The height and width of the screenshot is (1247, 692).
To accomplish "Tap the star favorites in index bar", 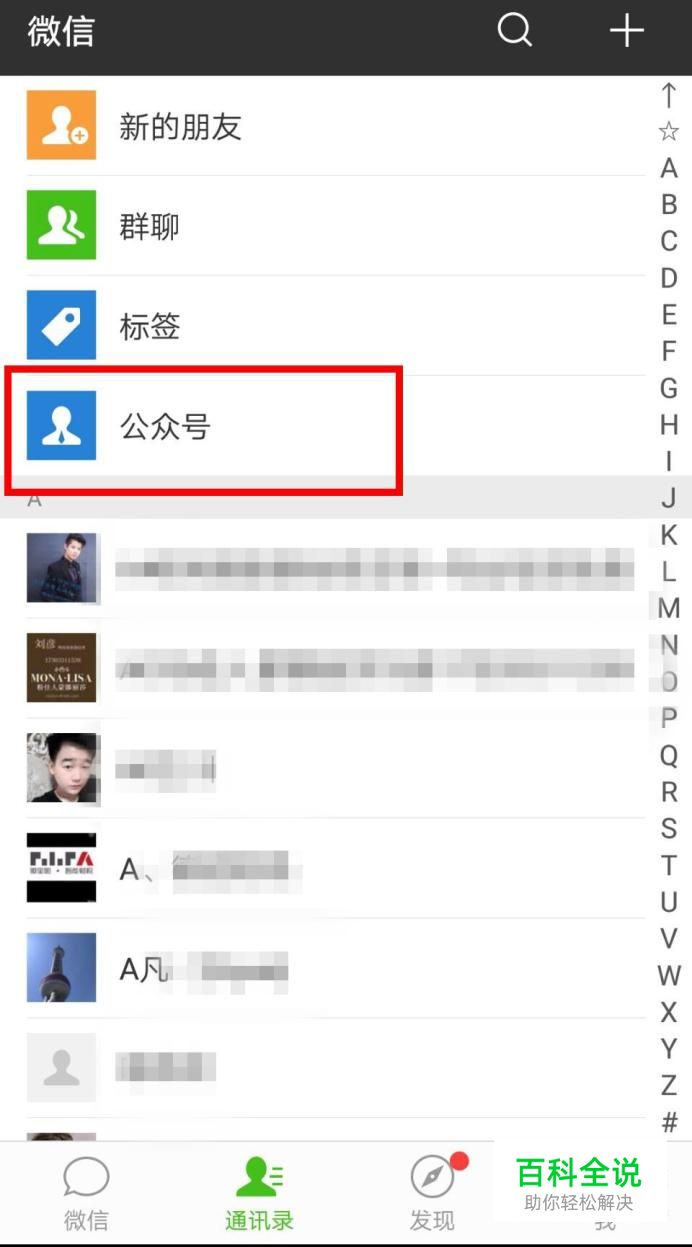I will 669,131.
